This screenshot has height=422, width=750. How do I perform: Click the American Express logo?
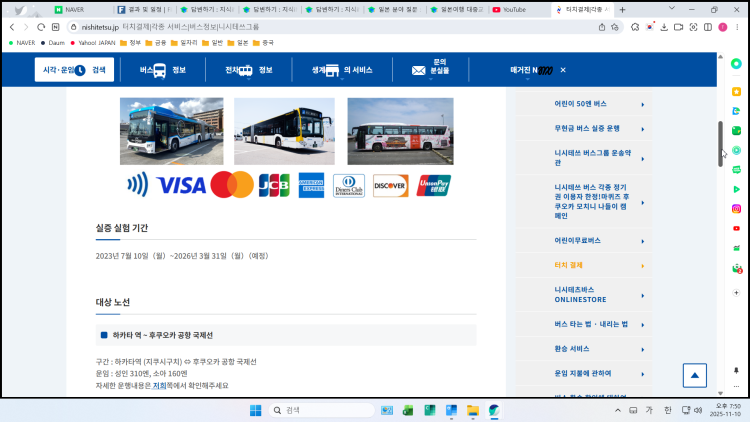click(x=311, y=185)
